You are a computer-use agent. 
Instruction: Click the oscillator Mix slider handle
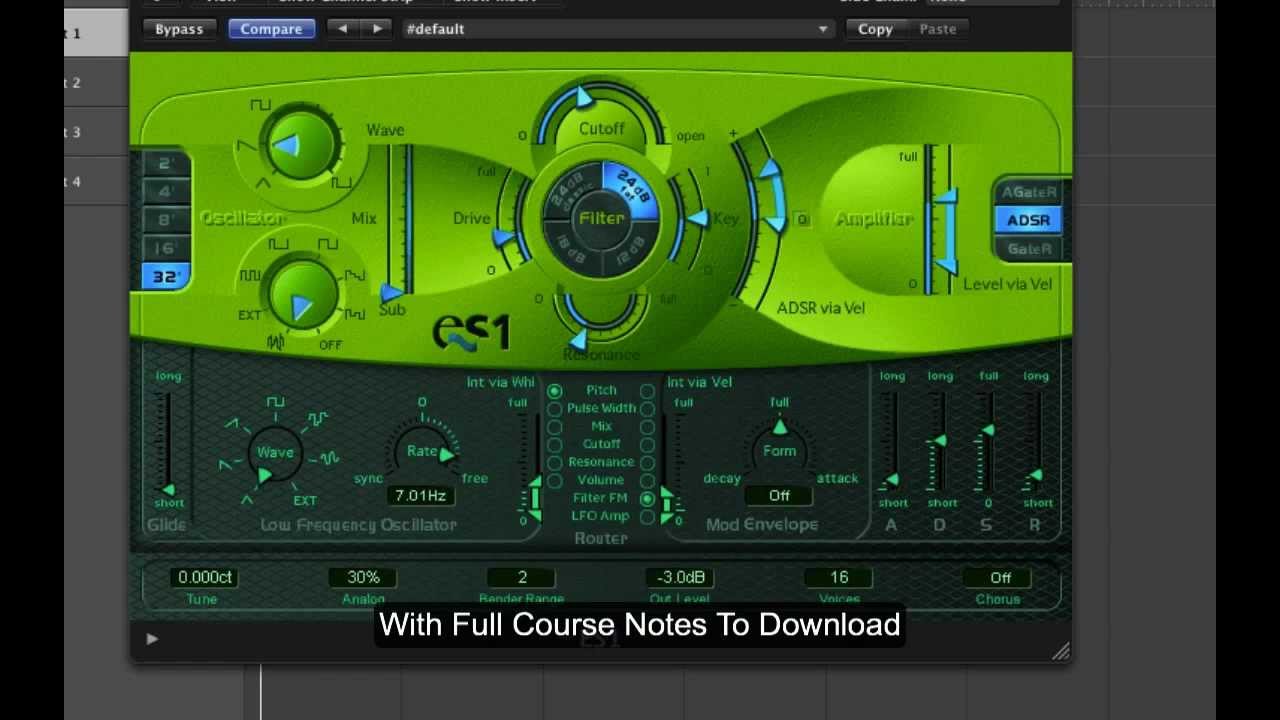pyautogui.click(x=393, y=292)
